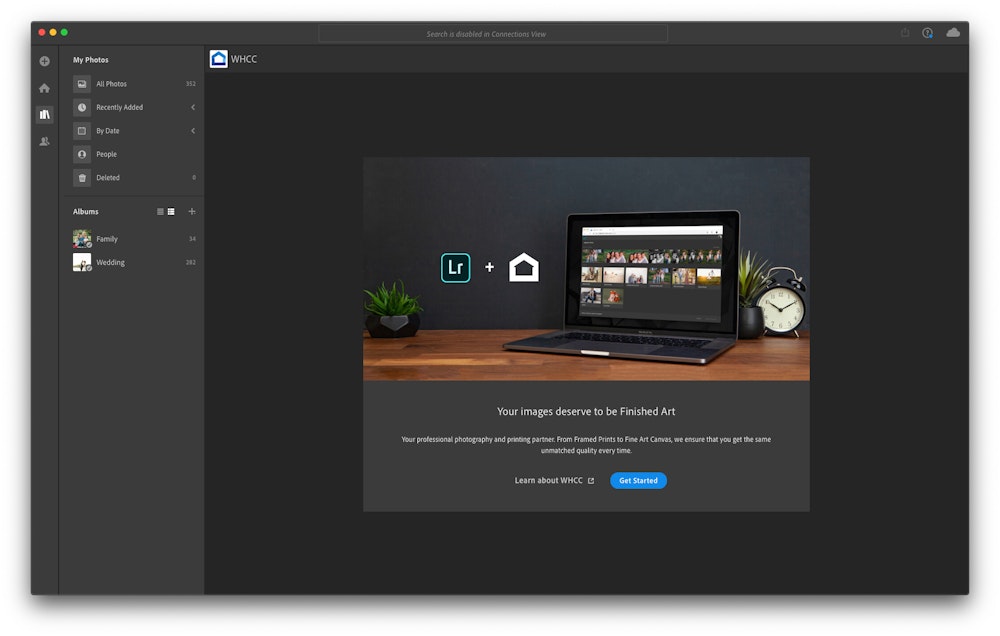Open the Family album thumbnail
The width and height of the screenshot is (1000, 636).
[x=82, y=239]
